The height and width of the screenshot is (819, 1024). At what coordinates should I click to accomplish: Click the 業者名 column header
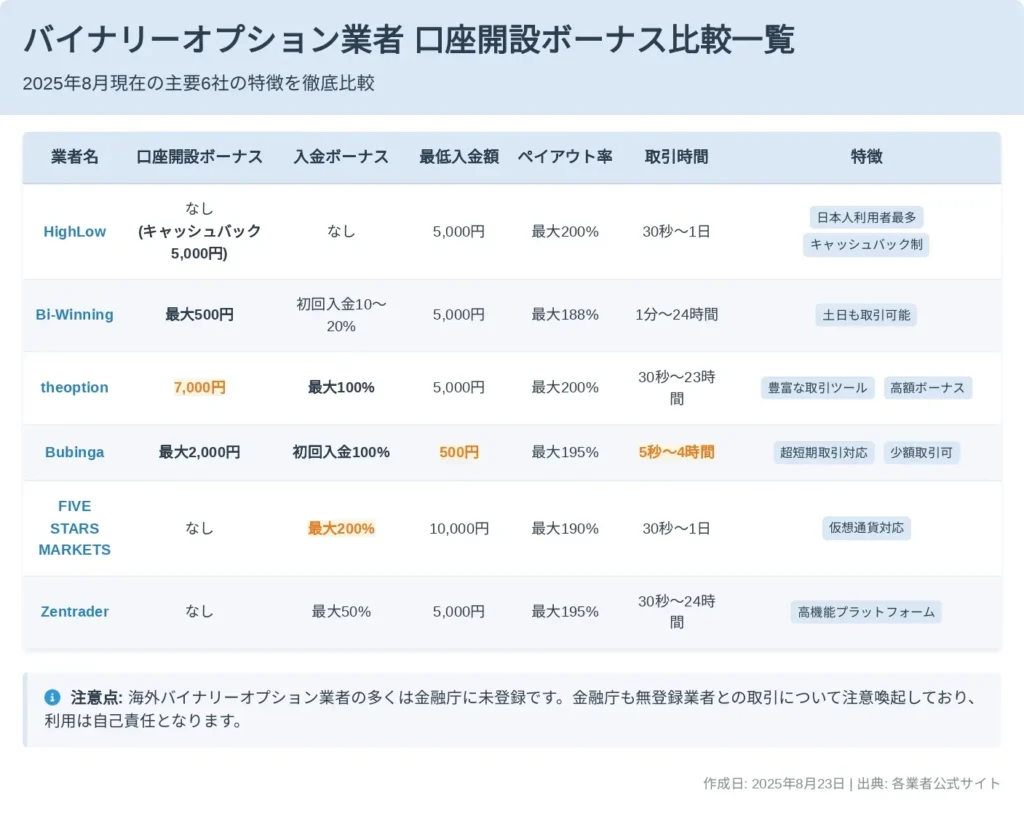(74, 157)
